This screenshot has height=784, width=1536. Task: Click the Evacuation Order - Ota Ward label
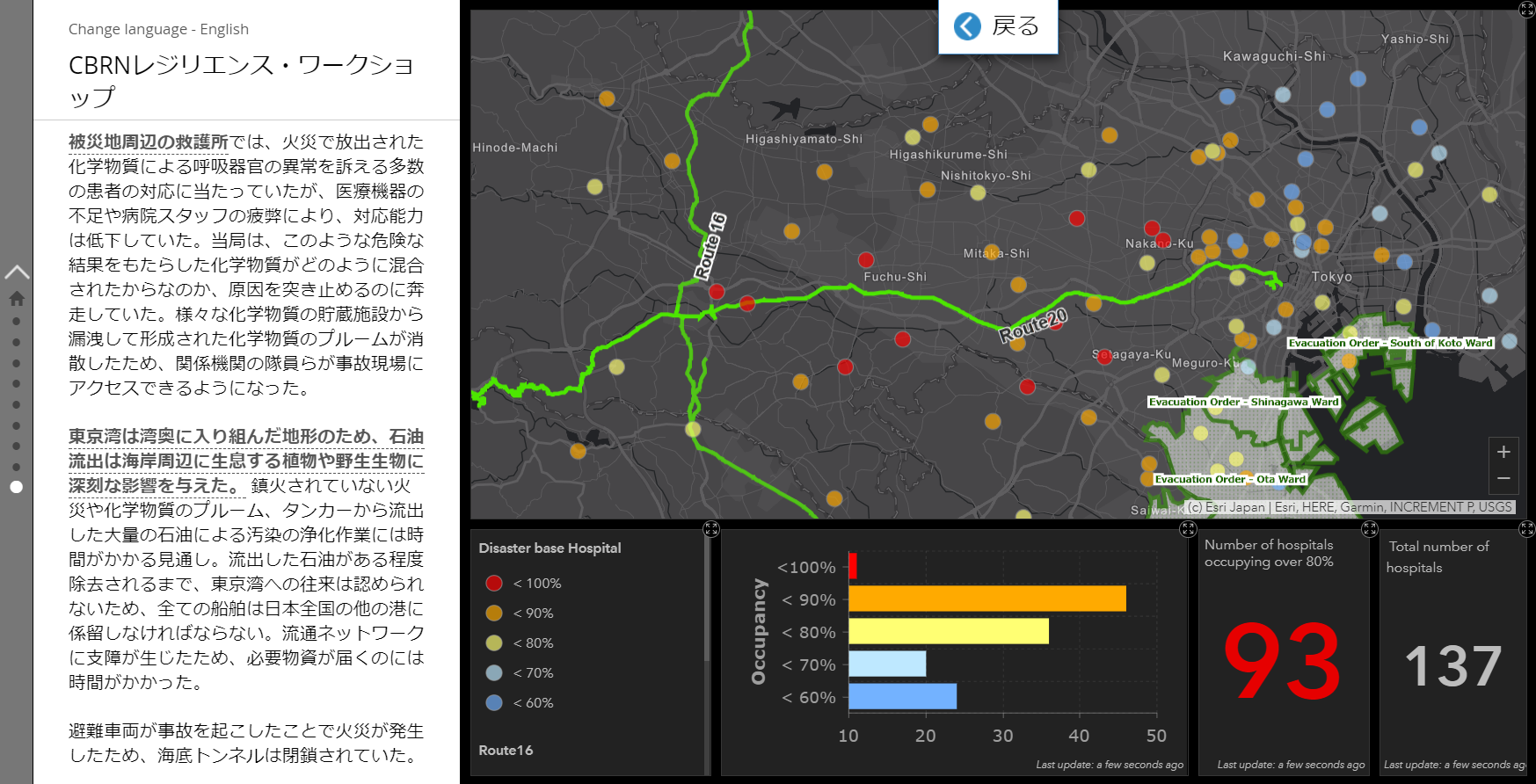pos(1230,479)
